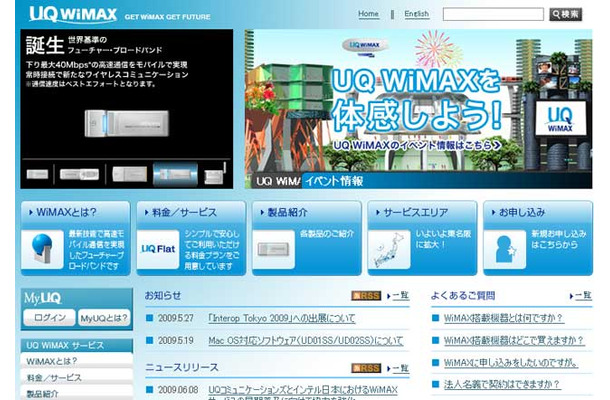Image resolution: width=610 pixels, height=400 pixels.
Task: Click the 検索 search button
Action: pyautogui.click(x=566, y=14)
